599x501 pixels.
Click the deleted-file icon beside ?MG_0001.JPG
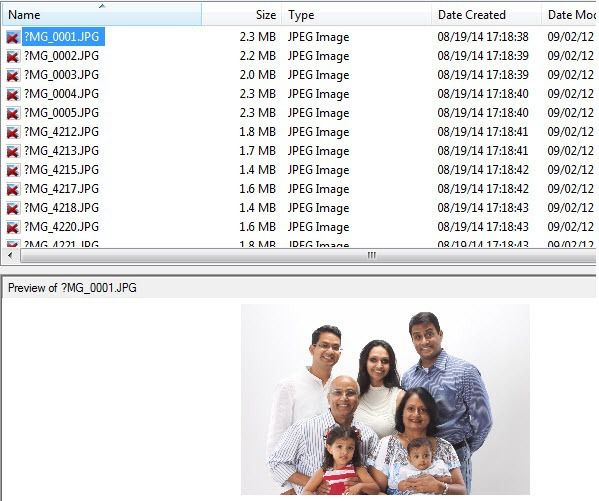13,37
